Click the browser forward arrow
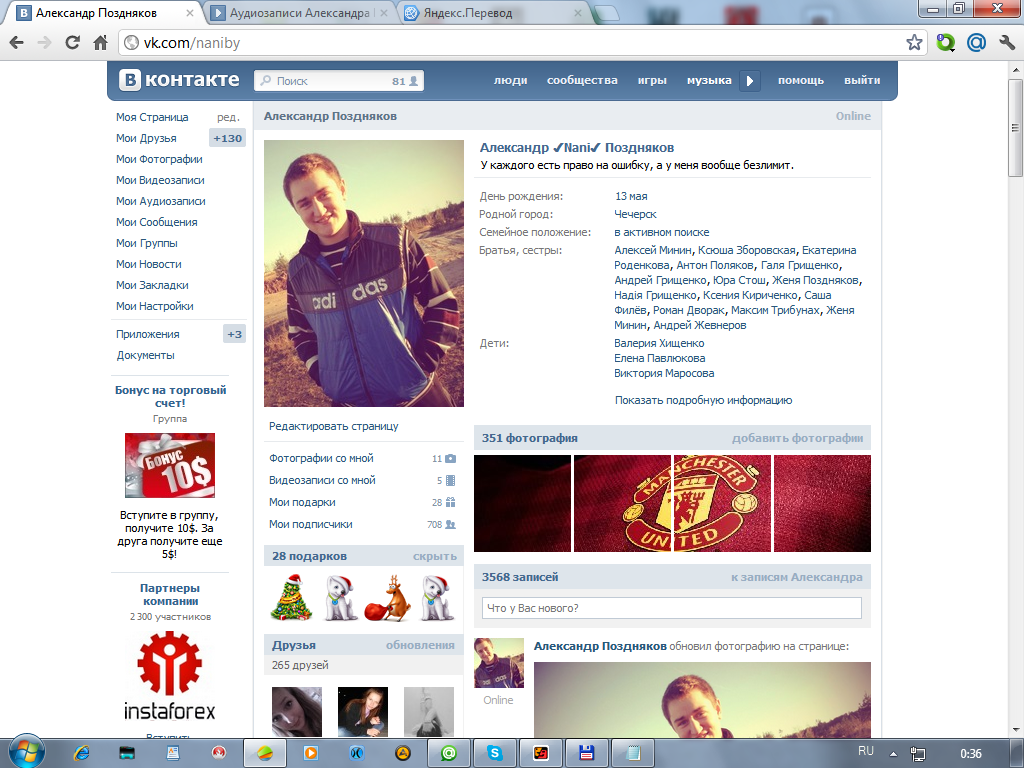Viewport: 1024px width, 768px height. 44,43
